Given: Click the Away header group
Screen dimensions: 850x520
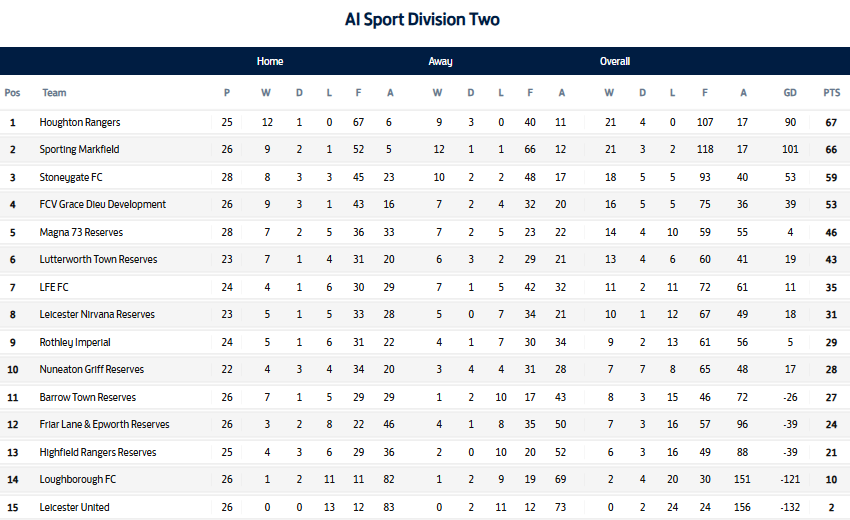Looking at the screenshot, I should click(x=440, y=61).
